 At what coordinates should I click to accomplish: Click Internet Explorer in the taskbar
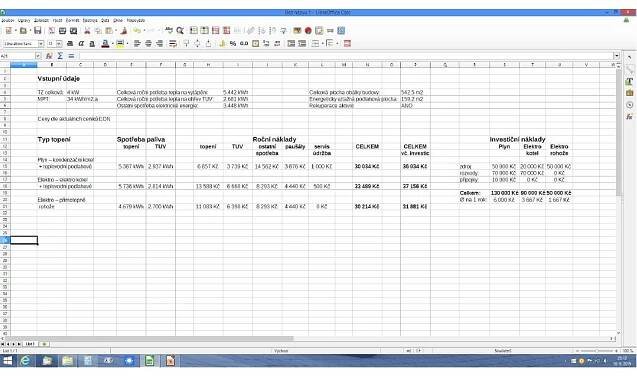point(25,360)
